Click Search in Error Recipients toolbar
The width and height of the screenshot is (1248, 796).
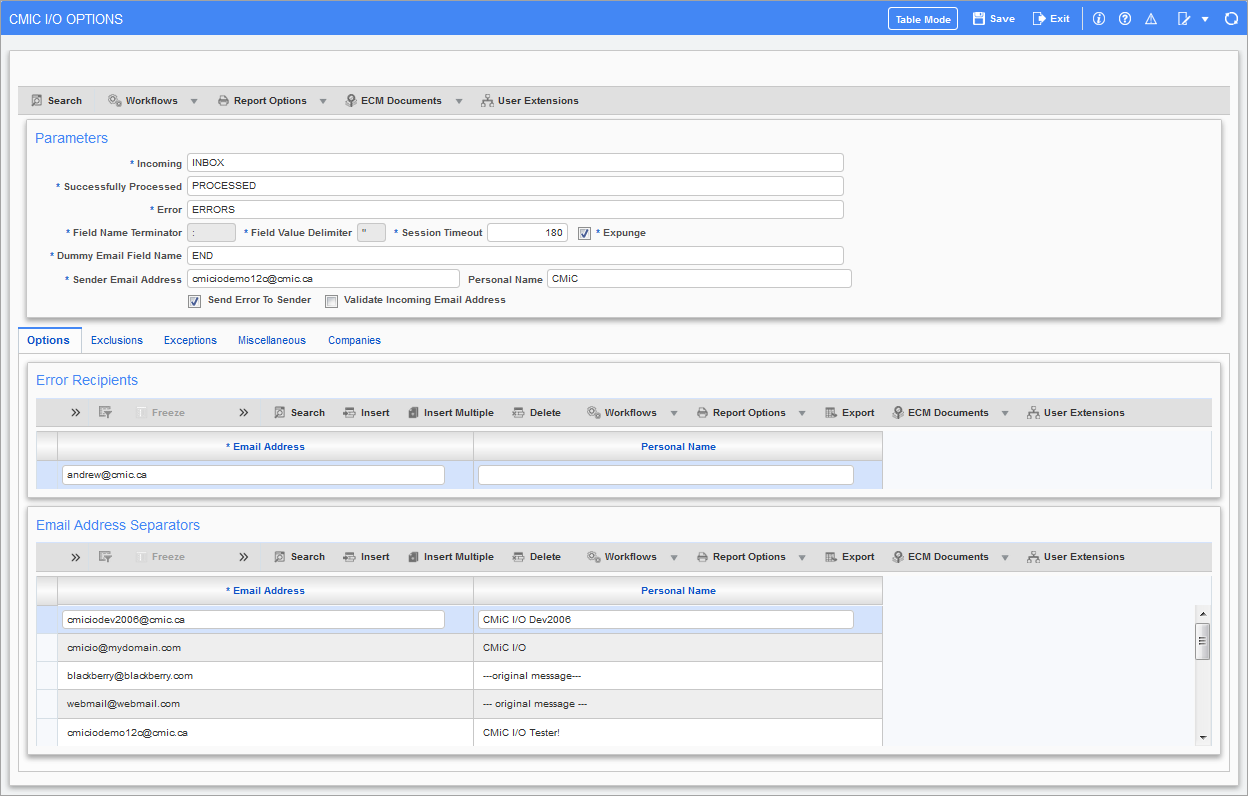(299, 413)
